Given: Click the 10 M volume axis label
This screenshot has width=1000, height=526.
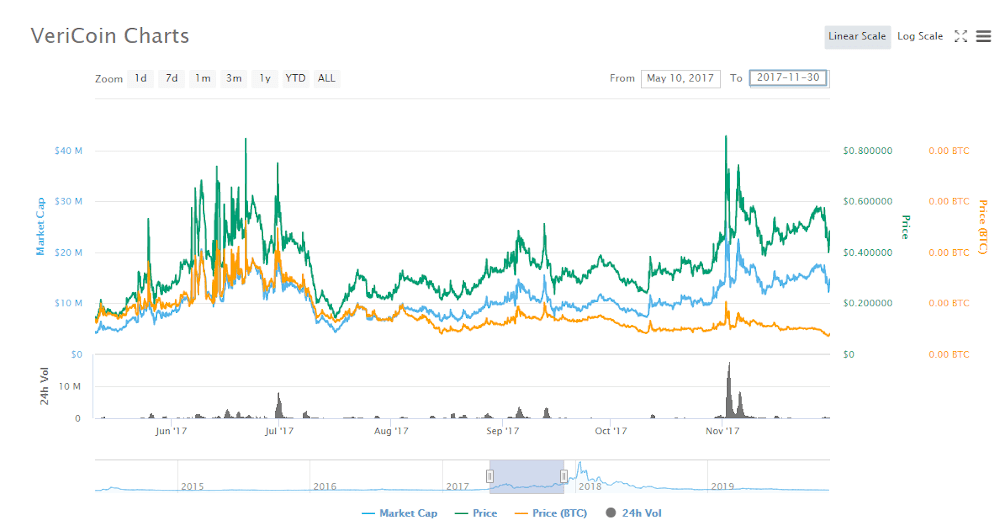Looking at the screenshot, I should pyautogui.click(x=70, y=386).
